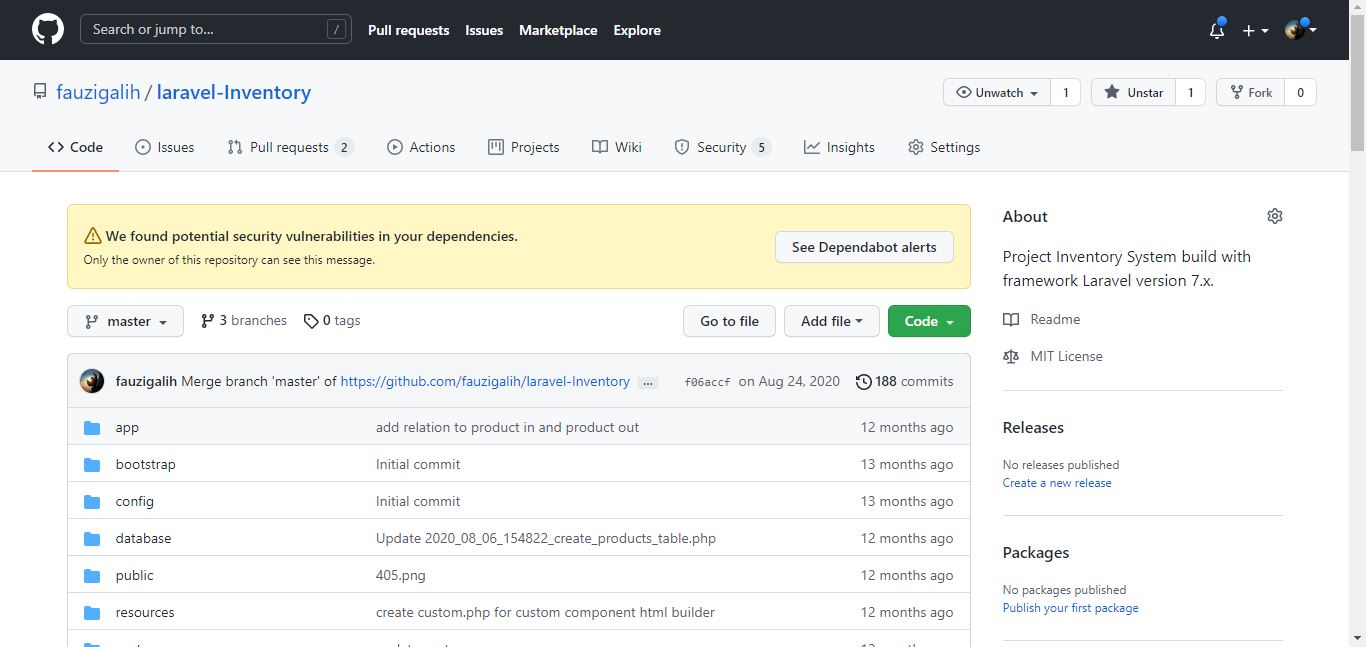Switch to the Security tab

point(723,147)
